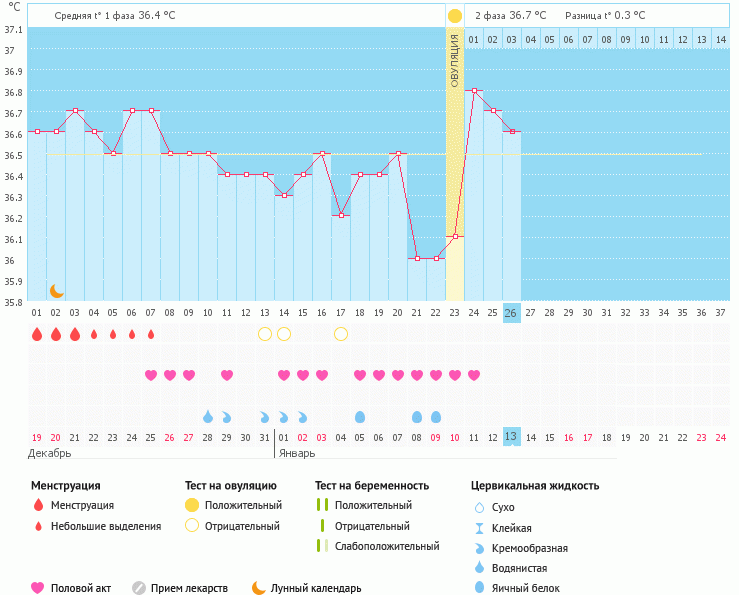Click the yellow ovulation circle above the chart

click(455, 16)
